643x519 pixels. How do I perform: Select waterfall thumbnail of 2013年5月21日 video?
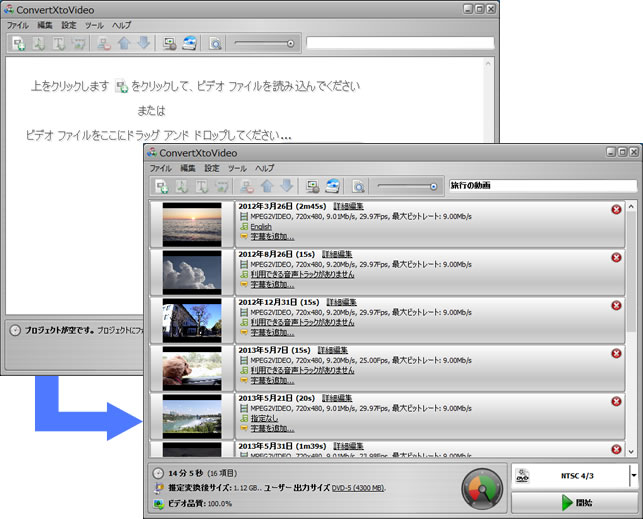coord(192,417)
